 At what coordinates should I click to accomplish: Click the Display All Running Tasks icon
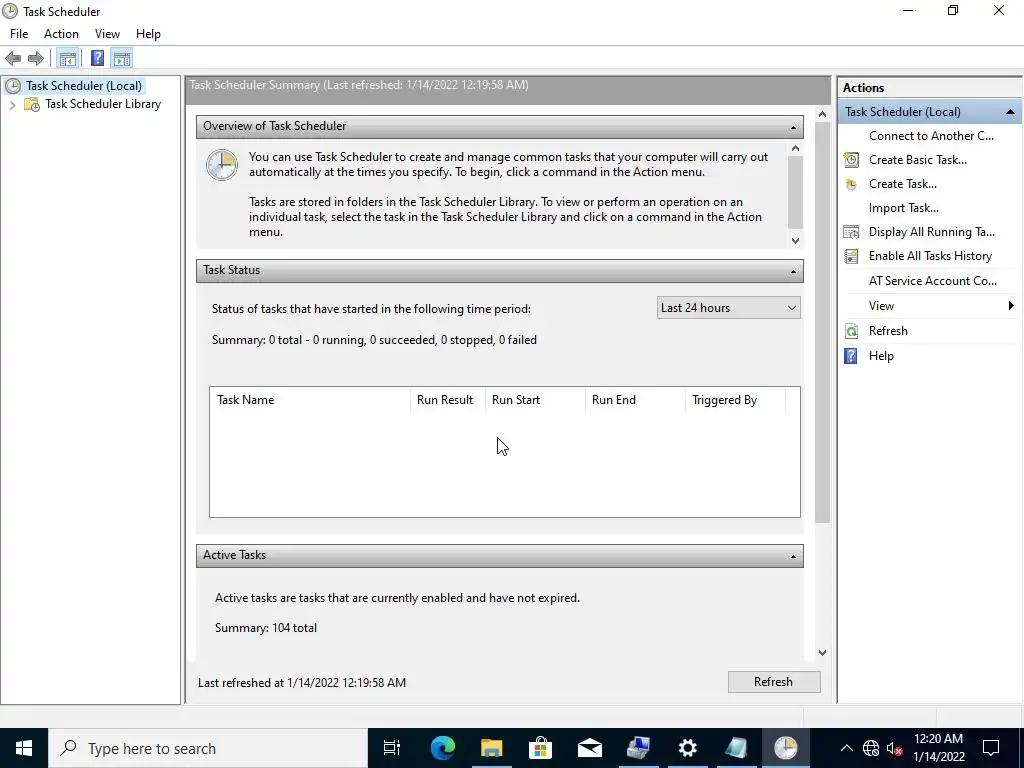point(851,232)
